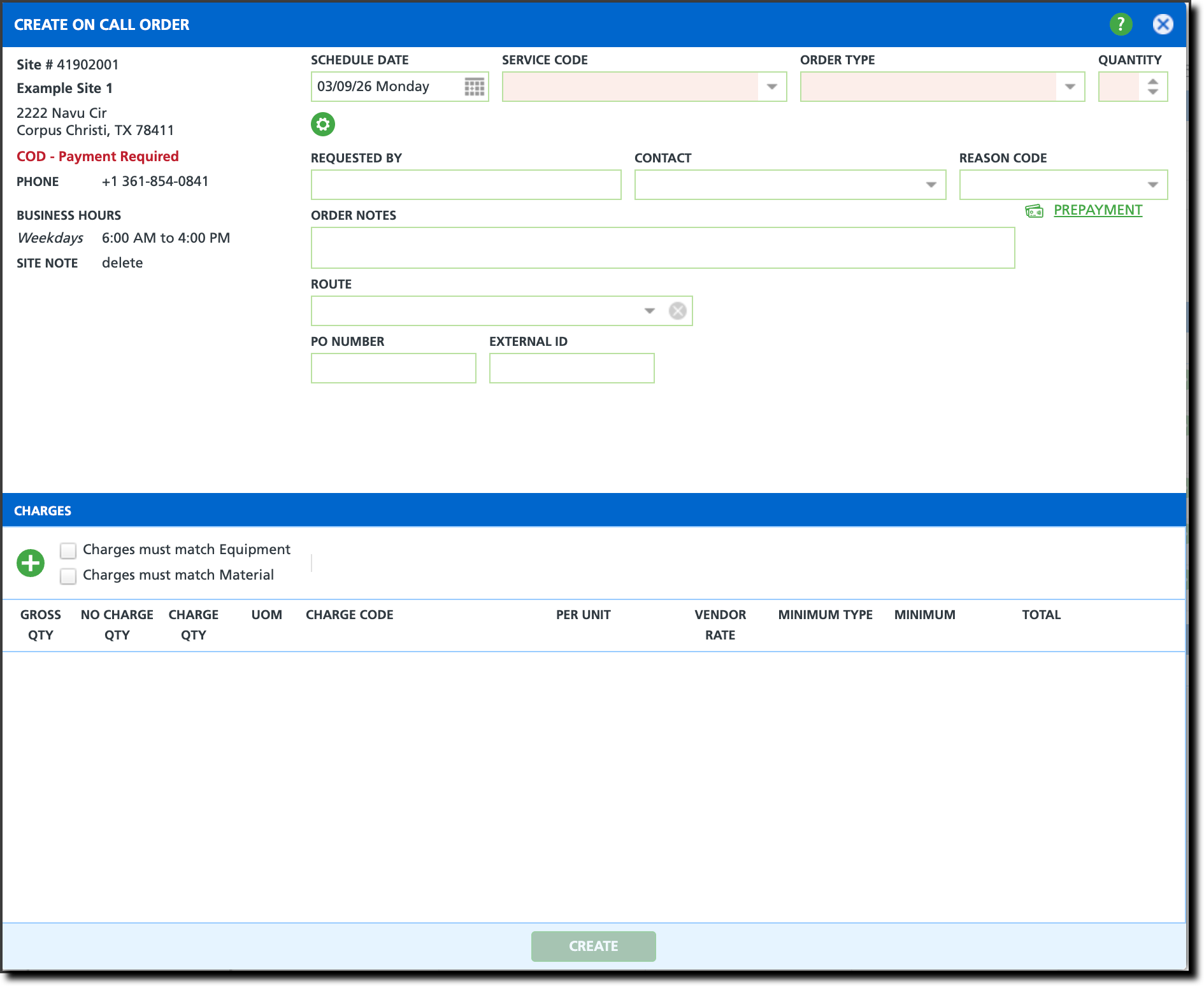The width and height of the screenshot is (1204, 986).
Task: Expand the Service Code dropdown
Action: tap(771, 87)
